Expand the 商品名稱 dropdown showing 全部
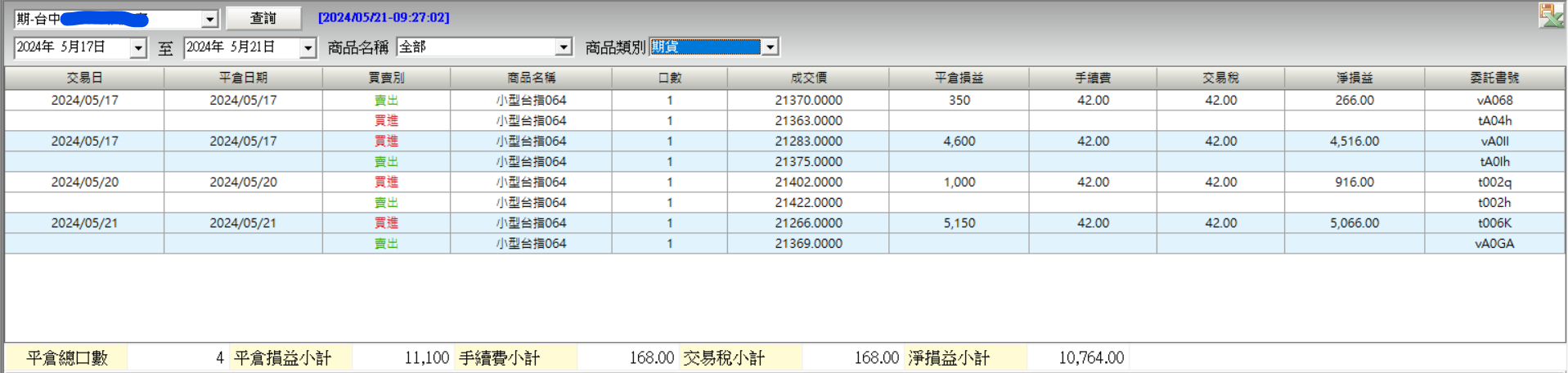This screenshot has height=373, width=1568. pyautogui.click(x=564, y=47)
